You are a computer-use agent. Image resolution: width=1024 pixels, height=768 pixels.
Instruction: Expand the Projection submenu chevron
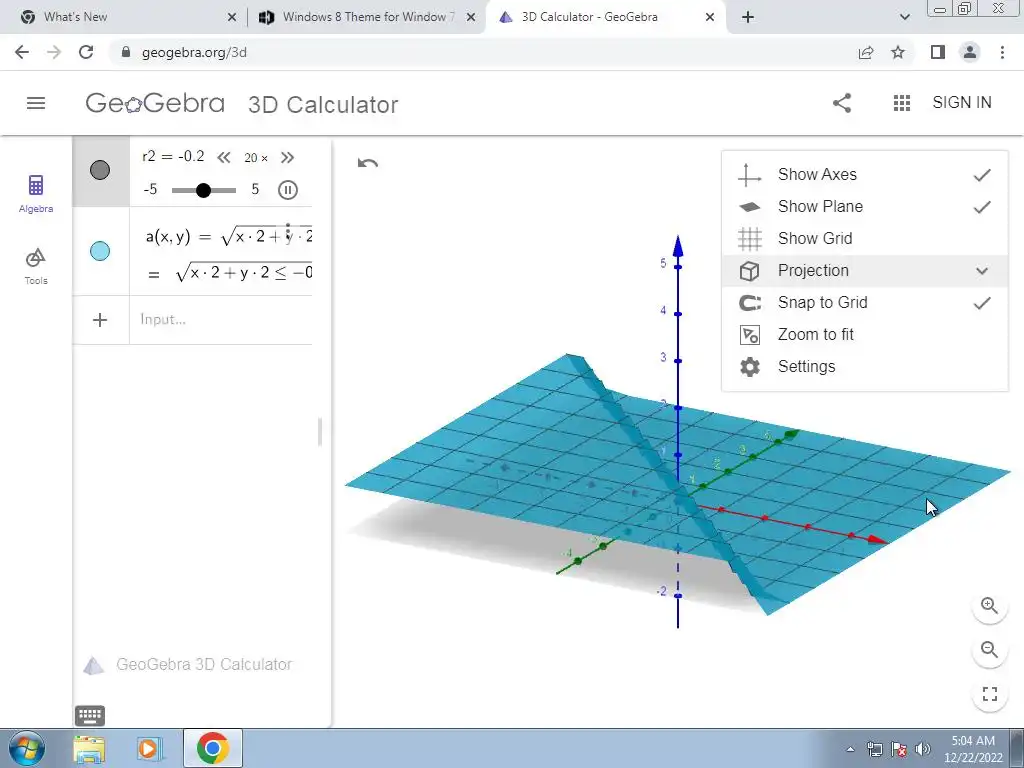click(982, 271)
